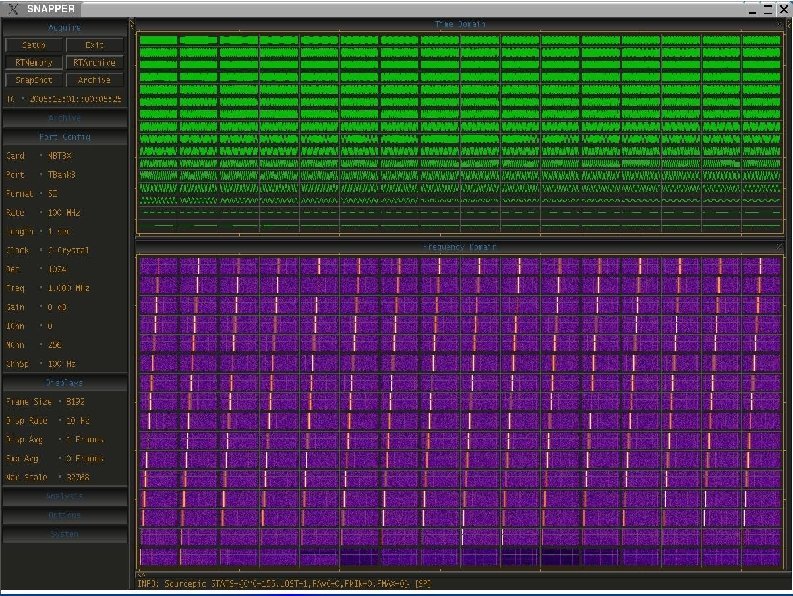Click the Disp Avg frames value
The image size is (793, 596).
tap(84, 439)
